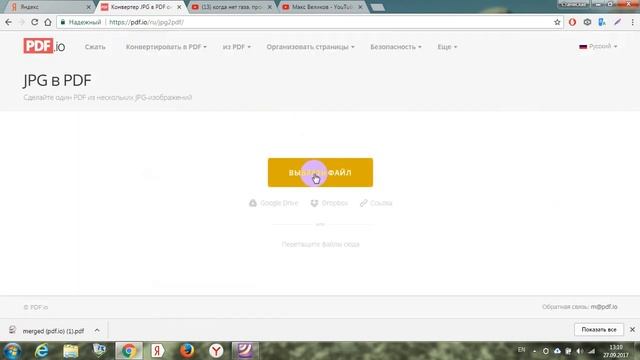Image resolution: width=640 pixels, height=360 pixels.
Task: Expand Организовать страницы dropdown
Action: pos(311,47)
